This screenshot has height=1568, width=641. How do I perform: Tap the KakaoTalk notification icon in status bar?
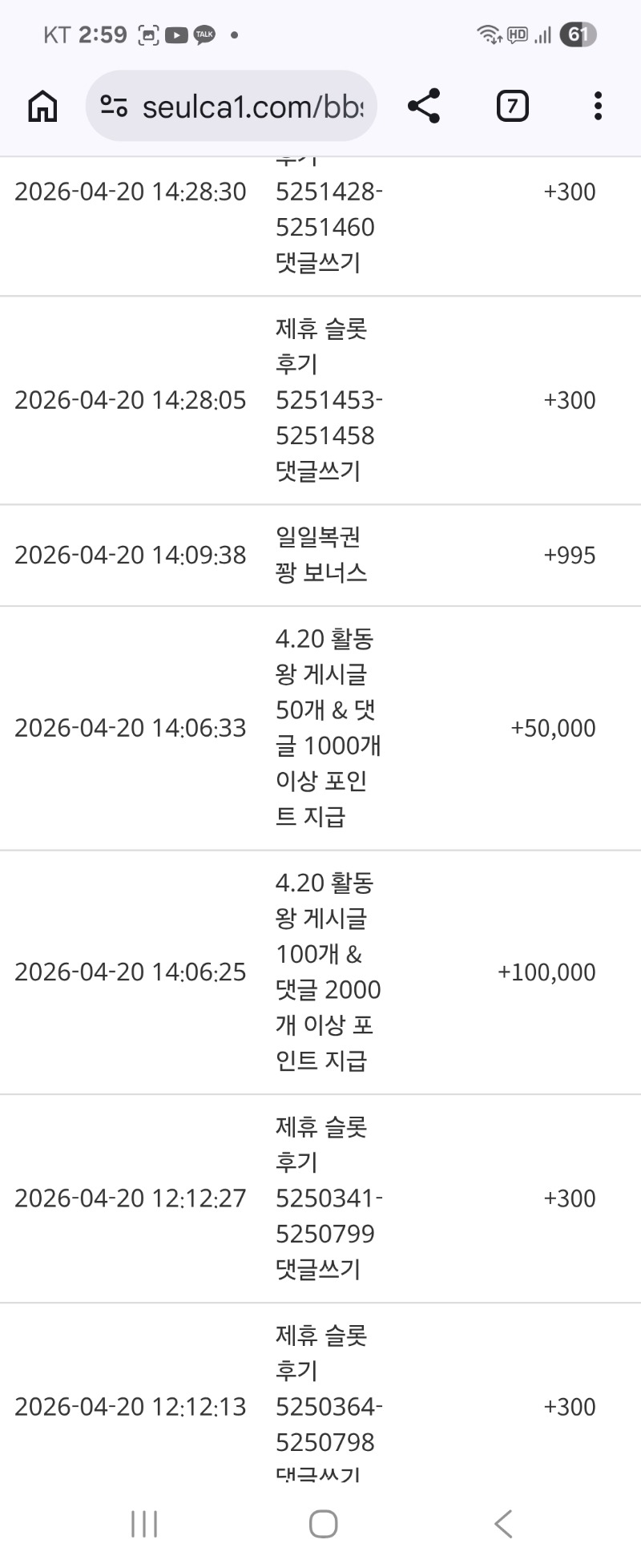tap(204, 35)
